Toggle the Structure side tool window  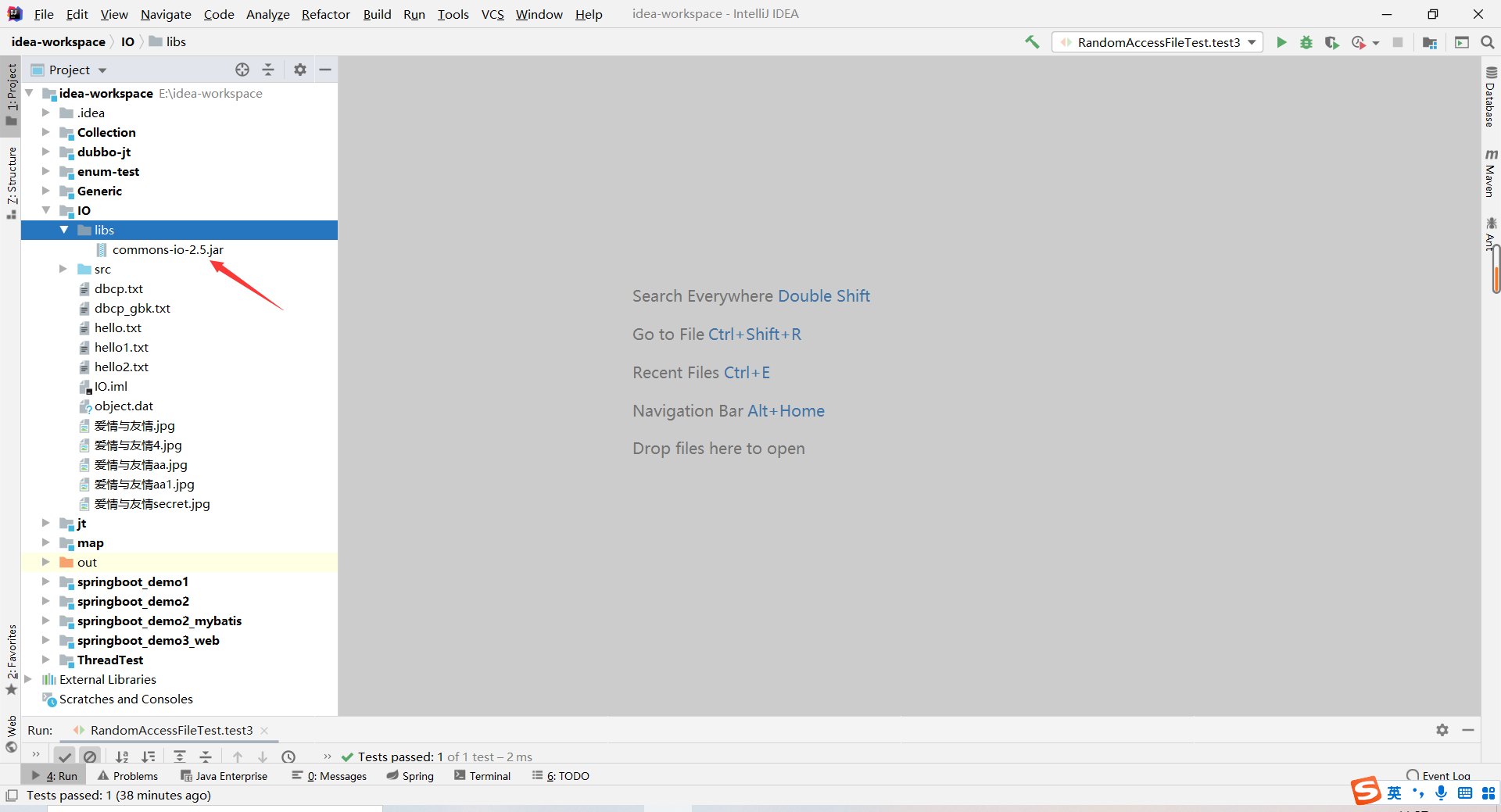11,182
